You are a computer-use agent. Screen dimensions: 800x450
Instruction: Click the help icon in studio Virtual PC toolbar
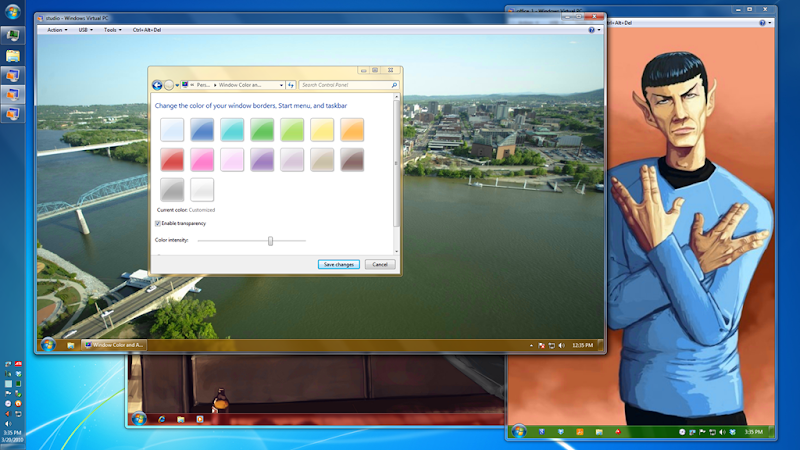(x=591, y=30)
